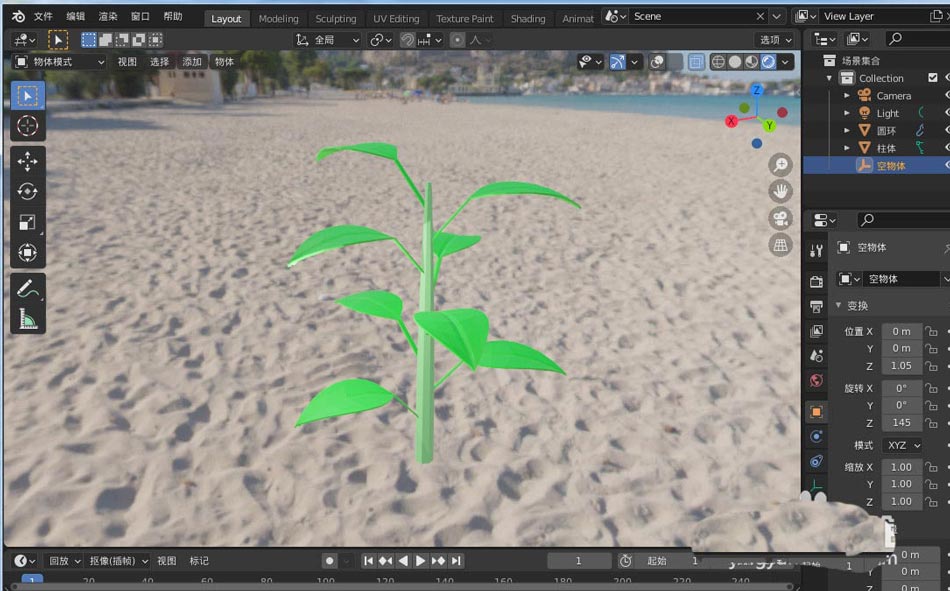Toggle viewport overlays button

tap(657, 62)
